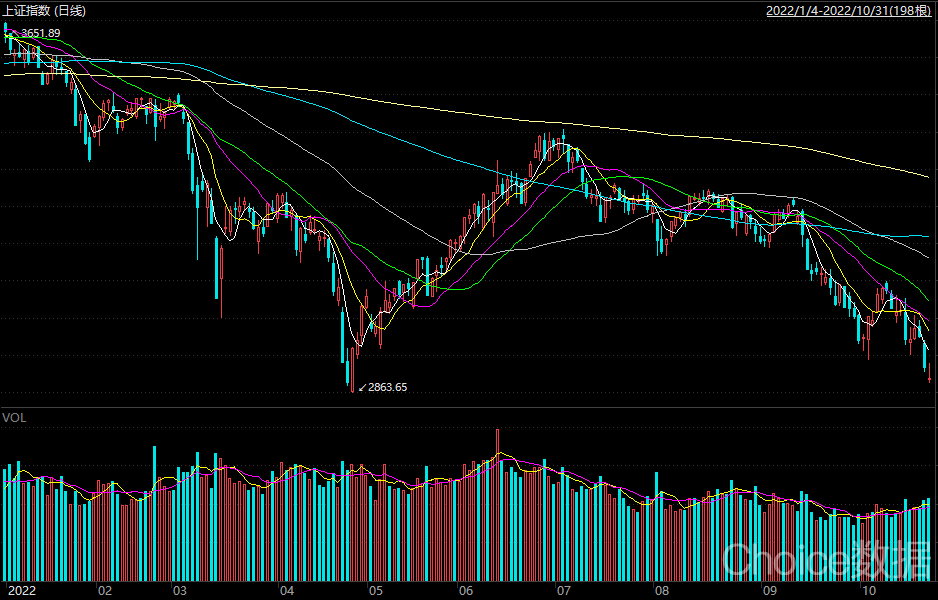
Task: Click the 2022/1/4-2022/10/31 date range link
Action: (848, 11)
